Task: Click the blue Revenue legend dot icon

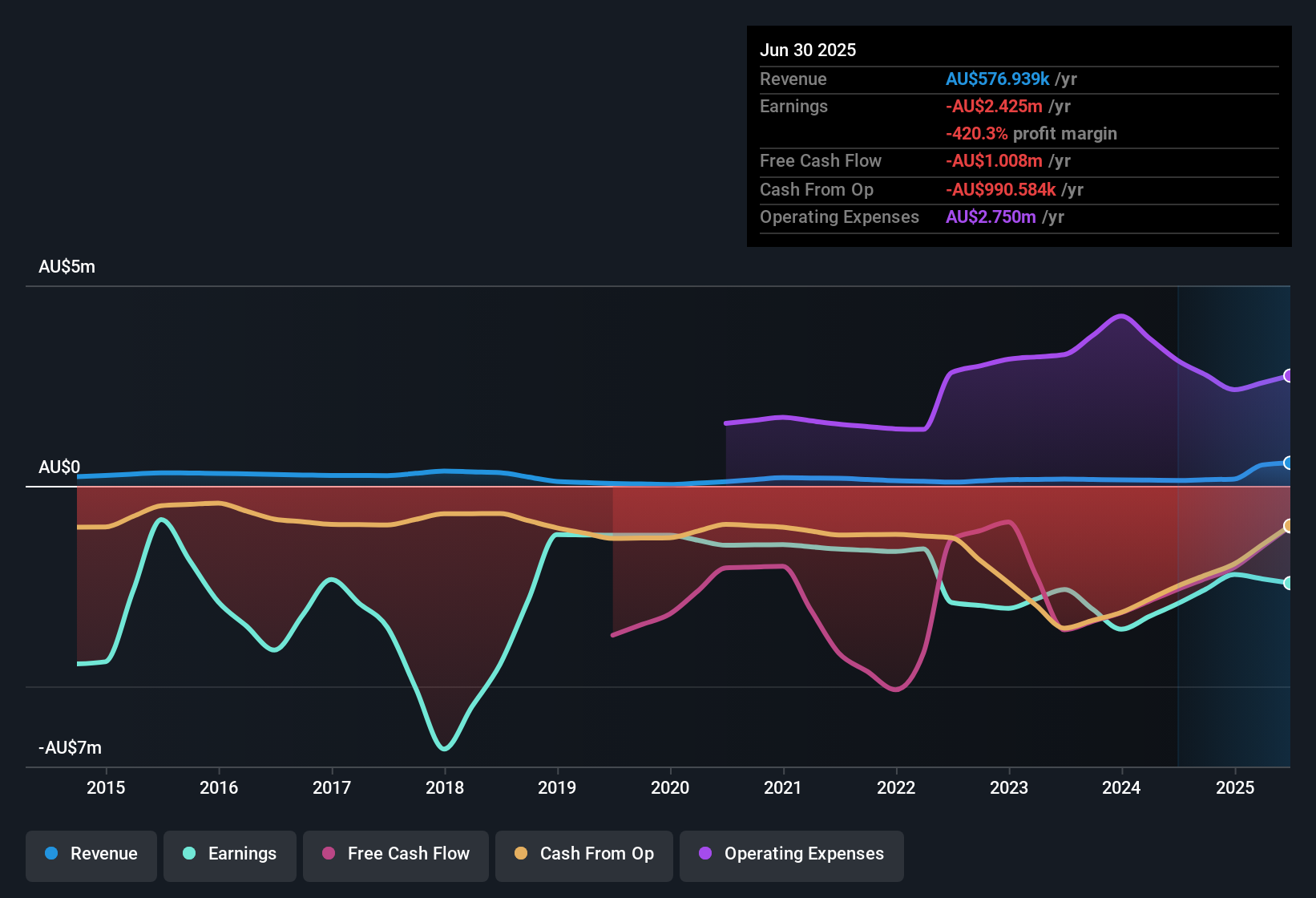Action: (x=51, y=854)
